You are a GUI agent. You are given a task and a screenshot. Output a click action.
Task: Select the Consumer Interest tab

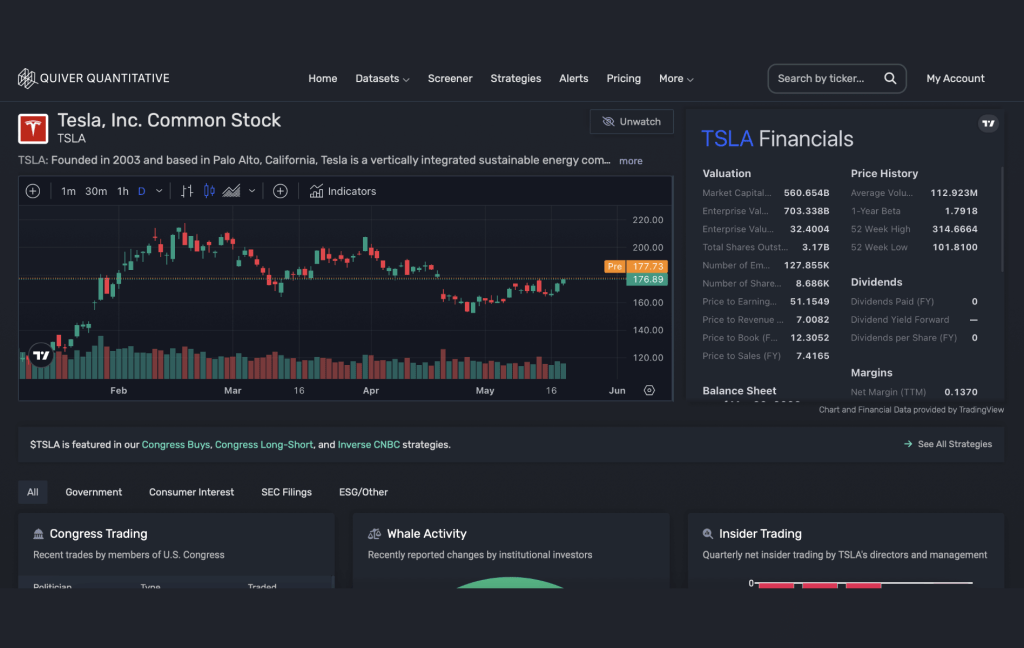pos(191,492)
